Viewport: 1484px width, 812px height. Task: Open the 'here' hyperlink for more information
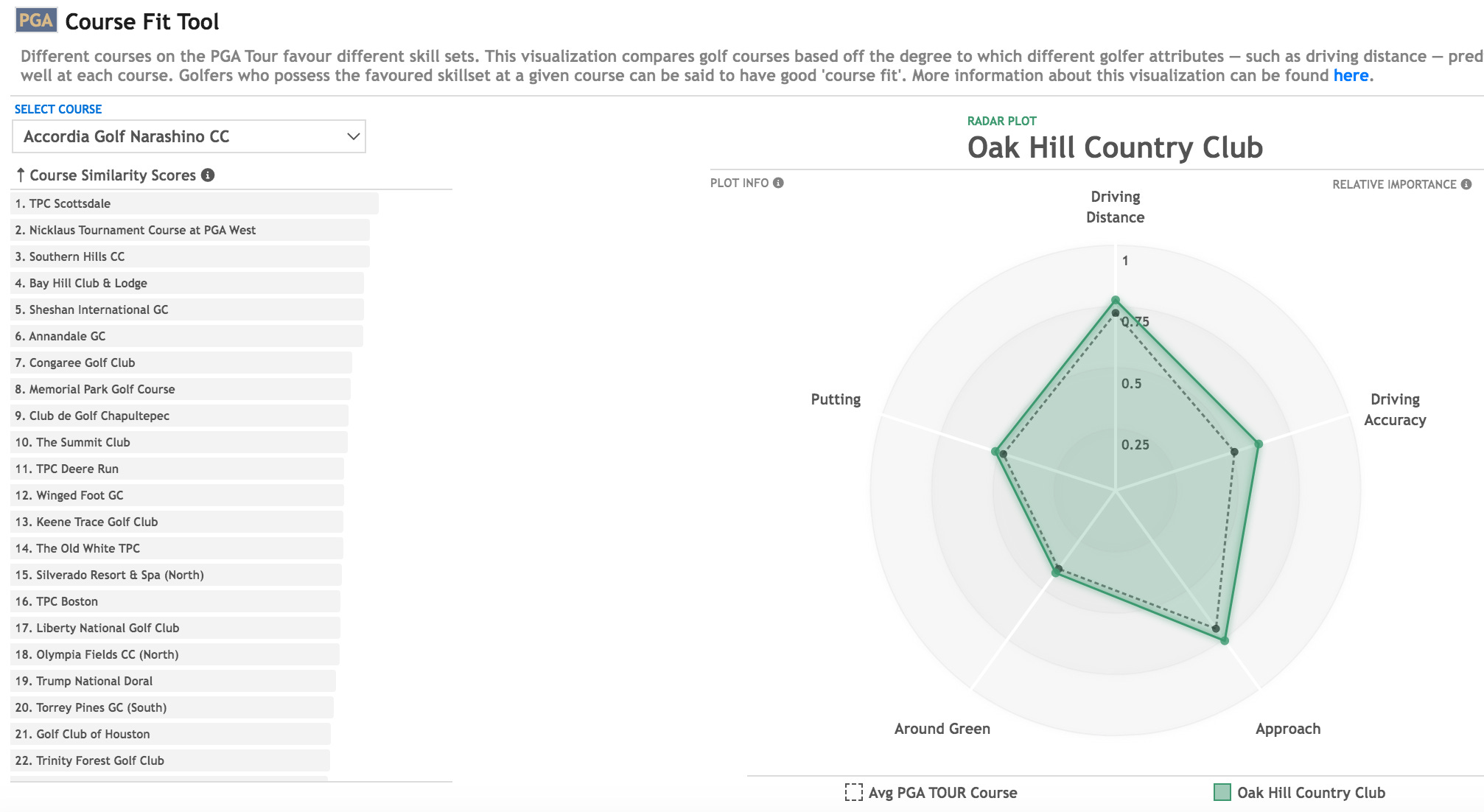(x=1351, y=74)
